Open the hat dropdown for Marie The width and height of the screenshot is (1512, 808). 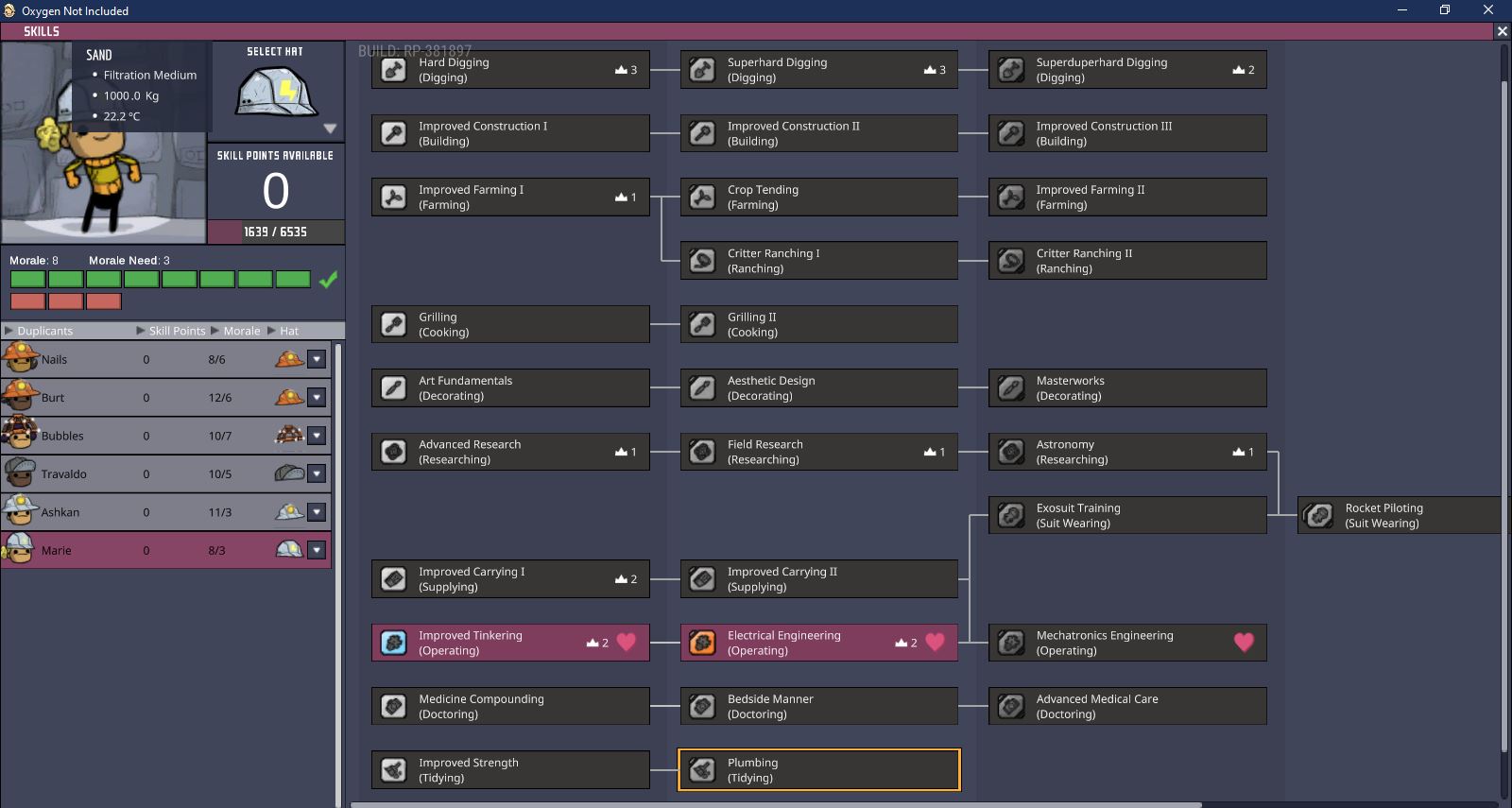click(x=317, y=550)
